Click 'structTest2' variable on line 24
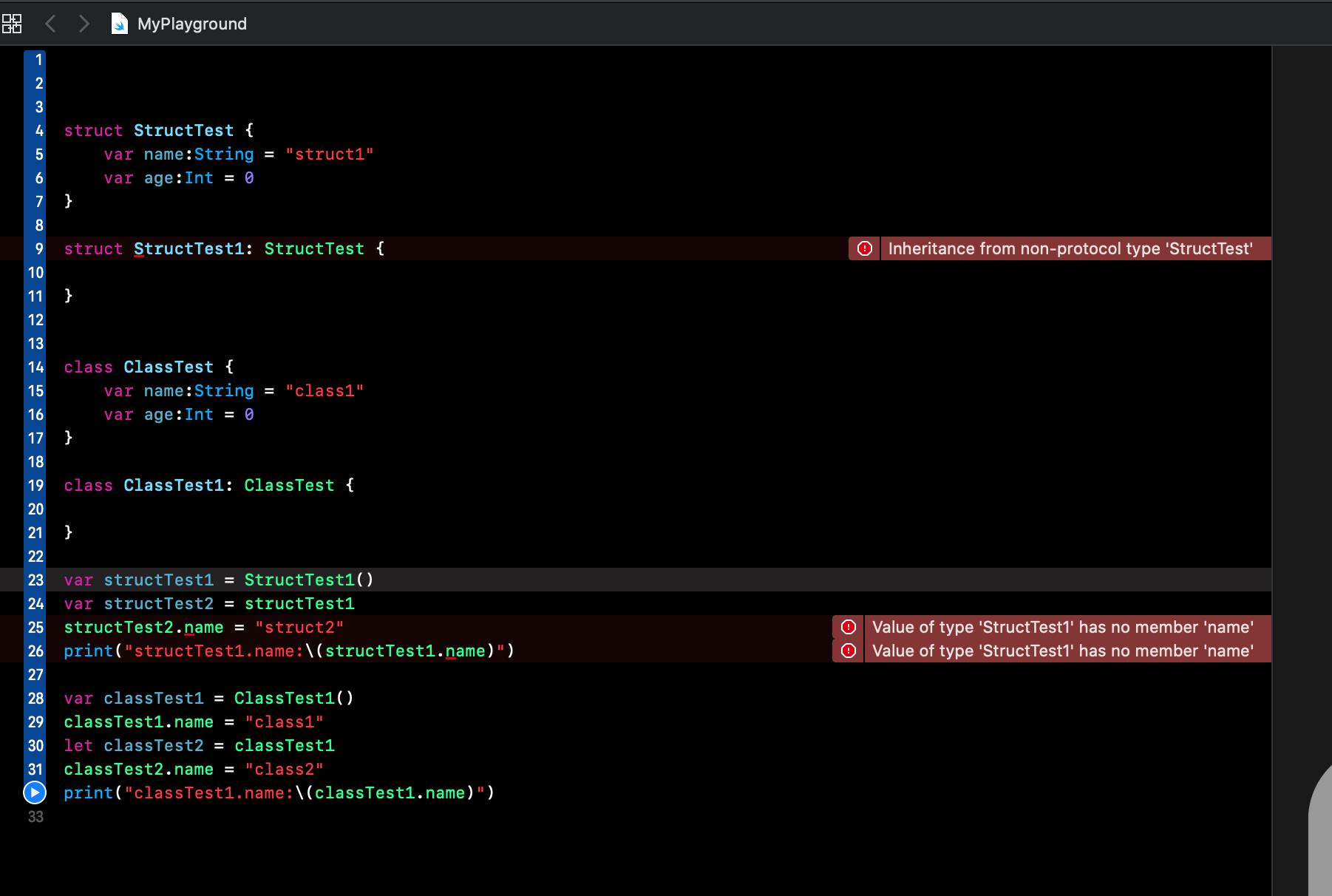Viewport: 1332px width, 896px height. pos(158,603)
